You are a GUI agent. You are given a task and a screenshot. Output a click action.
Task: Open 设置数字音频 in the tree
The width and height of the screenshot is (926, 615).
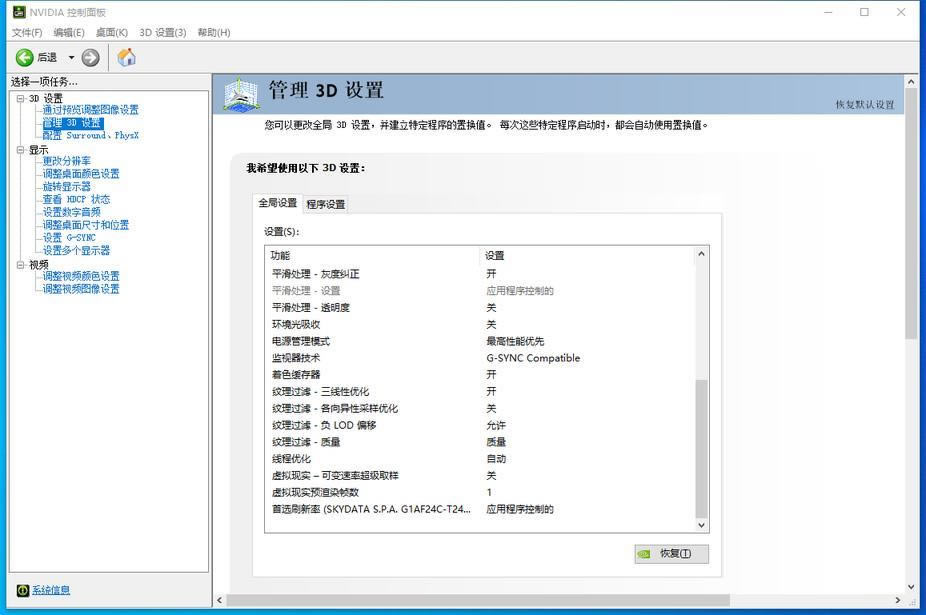tap(71, 212)
